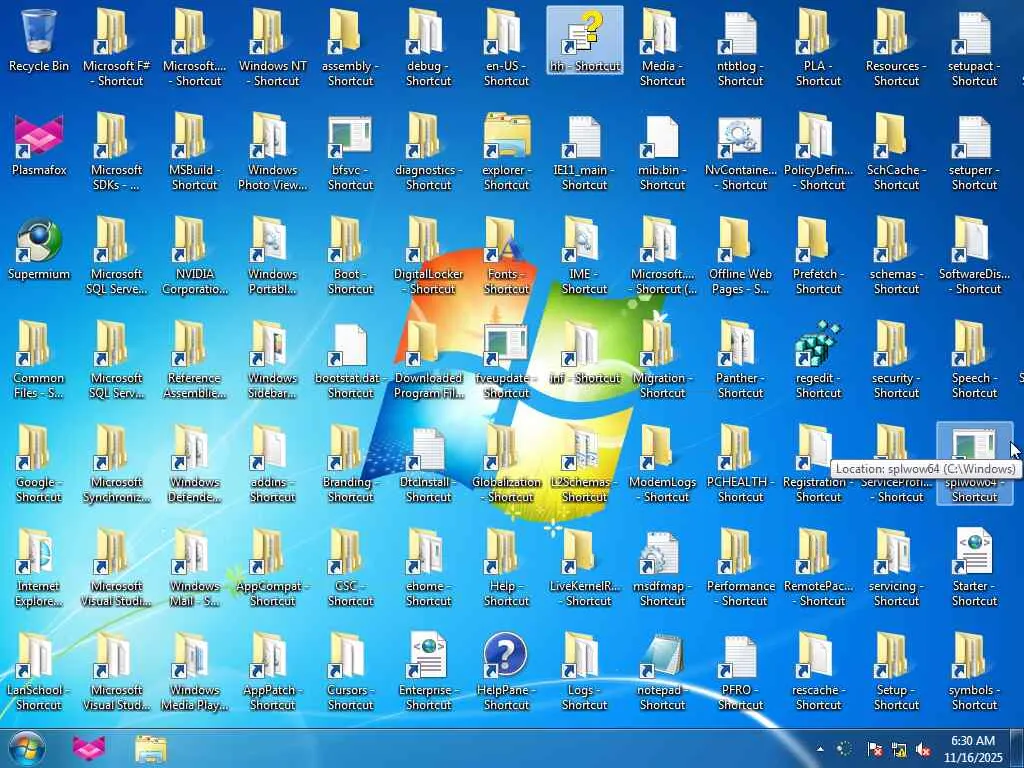Screen dimensions: 1024x768
Task: Click the bfsvc - Shortcut icon
Action: coord(350,152)
